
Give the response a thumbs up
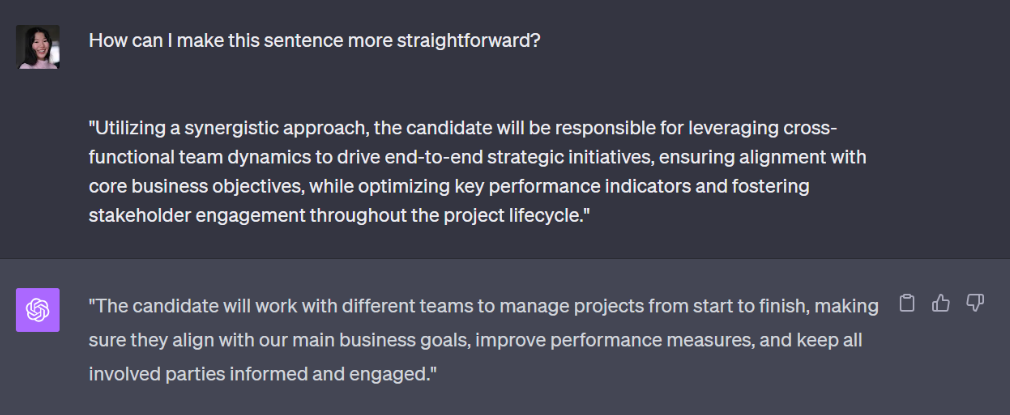(940, 303)
